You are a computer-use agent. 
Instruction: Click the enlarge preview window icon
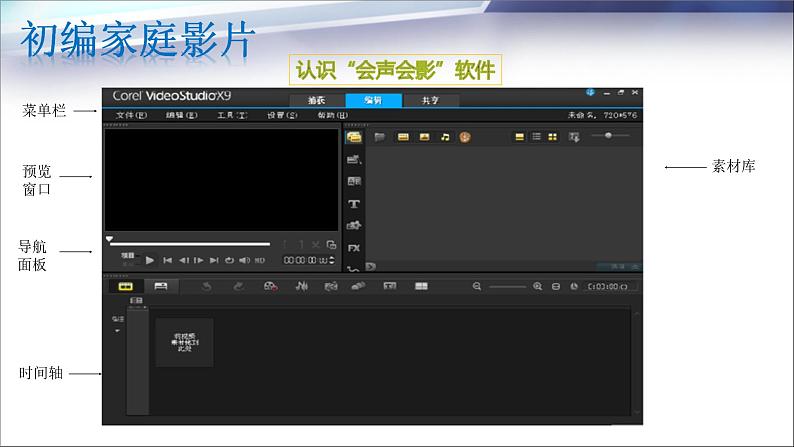(x=332, y=245)
